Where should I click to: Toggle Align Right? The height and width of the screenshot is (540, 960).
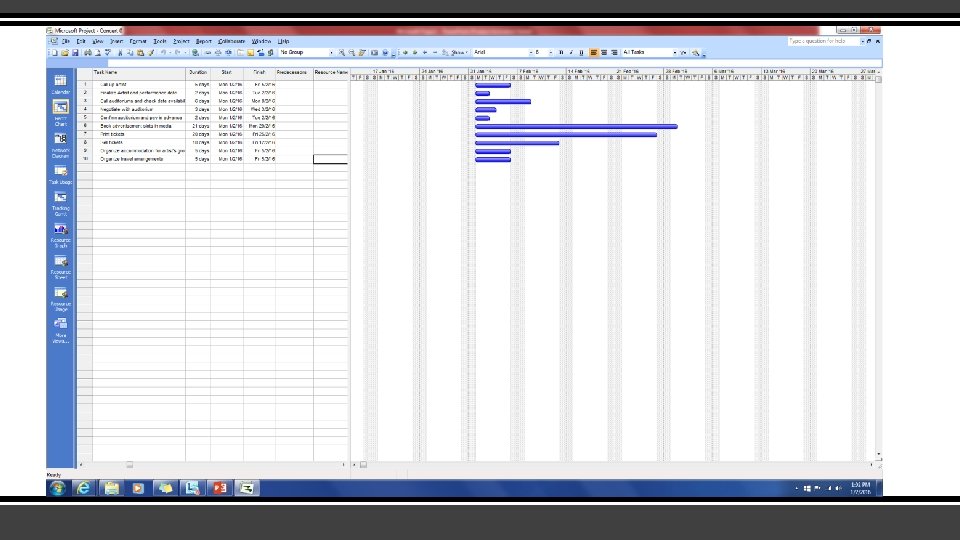(x=615, y=53)
